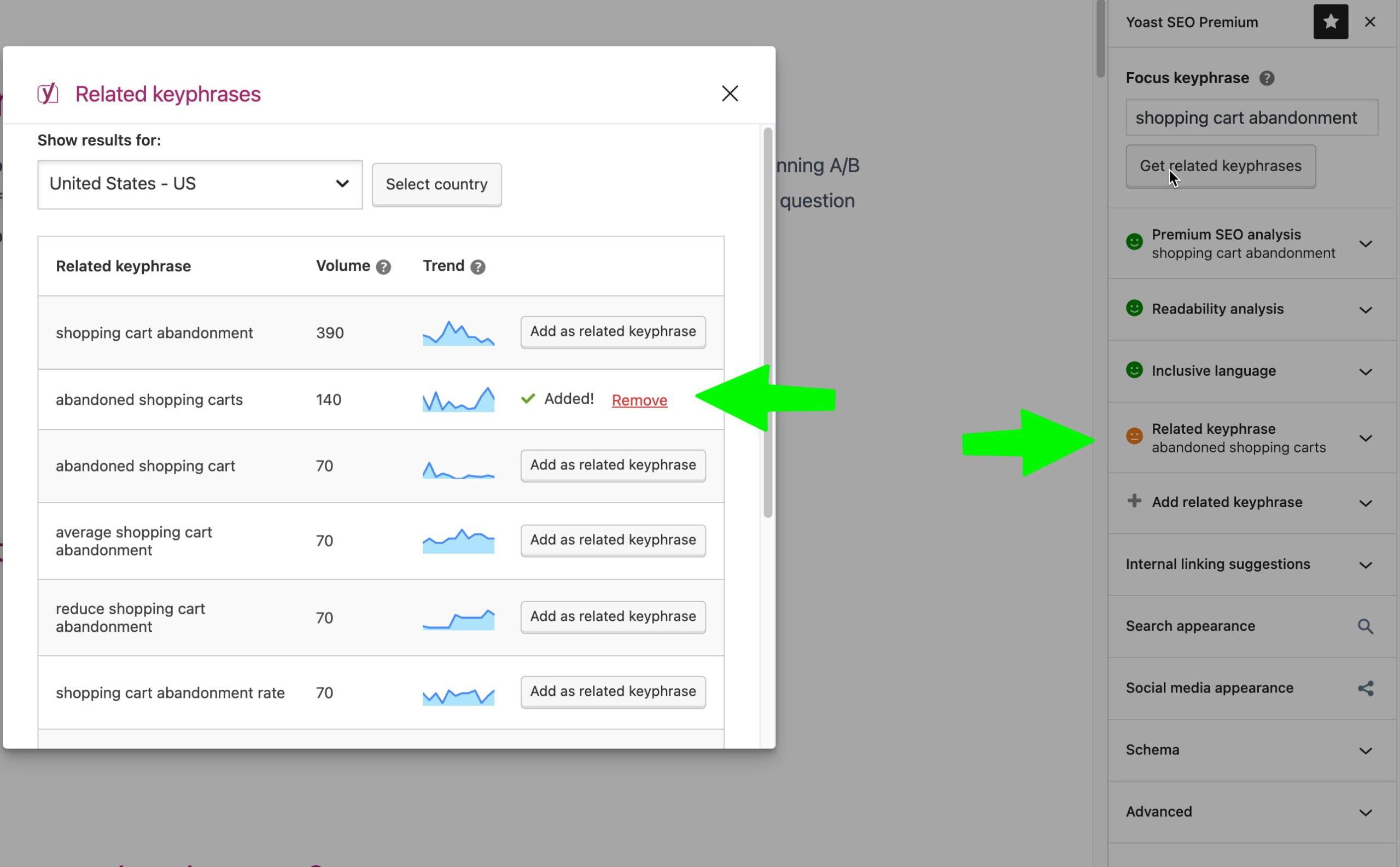1400x867 pixels.
Task: Click the Yoast logo icon in modal header
Action: tap(48, 93)
